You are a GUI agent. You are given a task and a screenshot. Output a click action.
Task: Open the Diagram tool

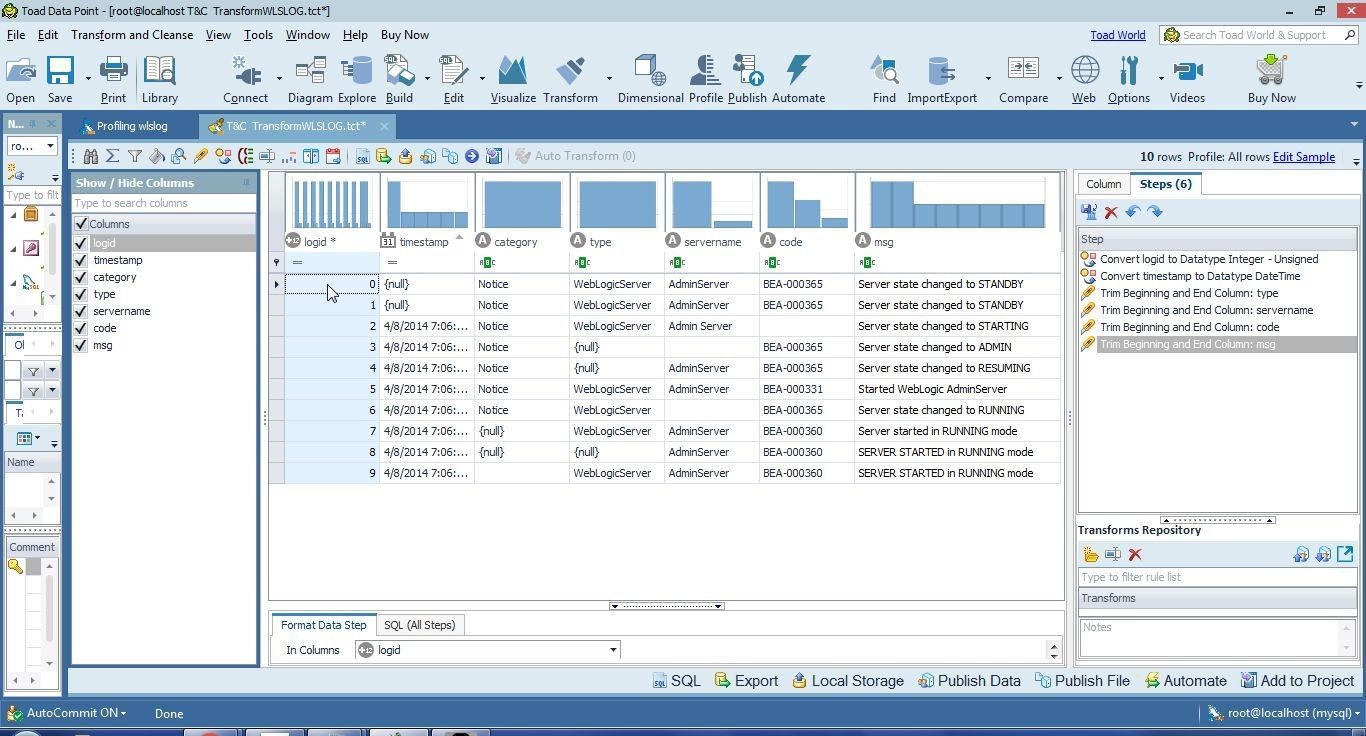(310, 80)
